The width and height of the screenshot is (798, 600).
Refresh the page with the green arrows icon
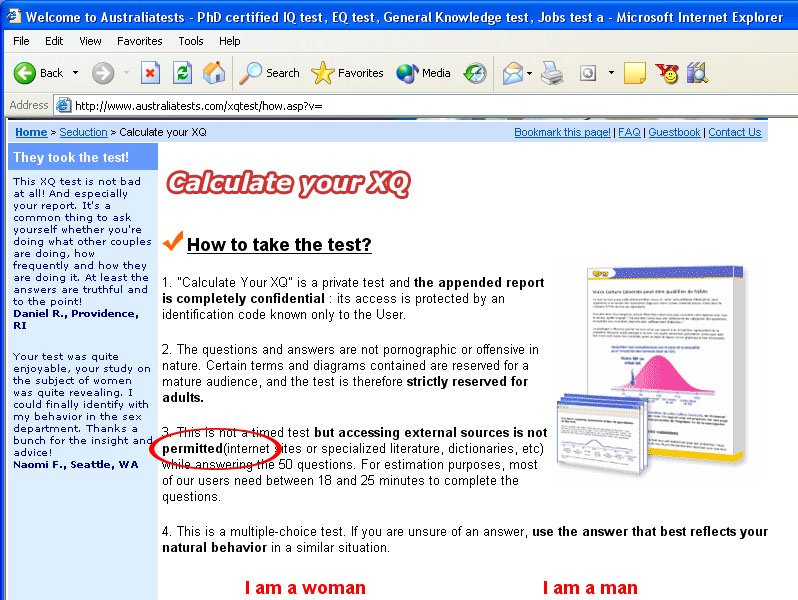coord(182,73)
